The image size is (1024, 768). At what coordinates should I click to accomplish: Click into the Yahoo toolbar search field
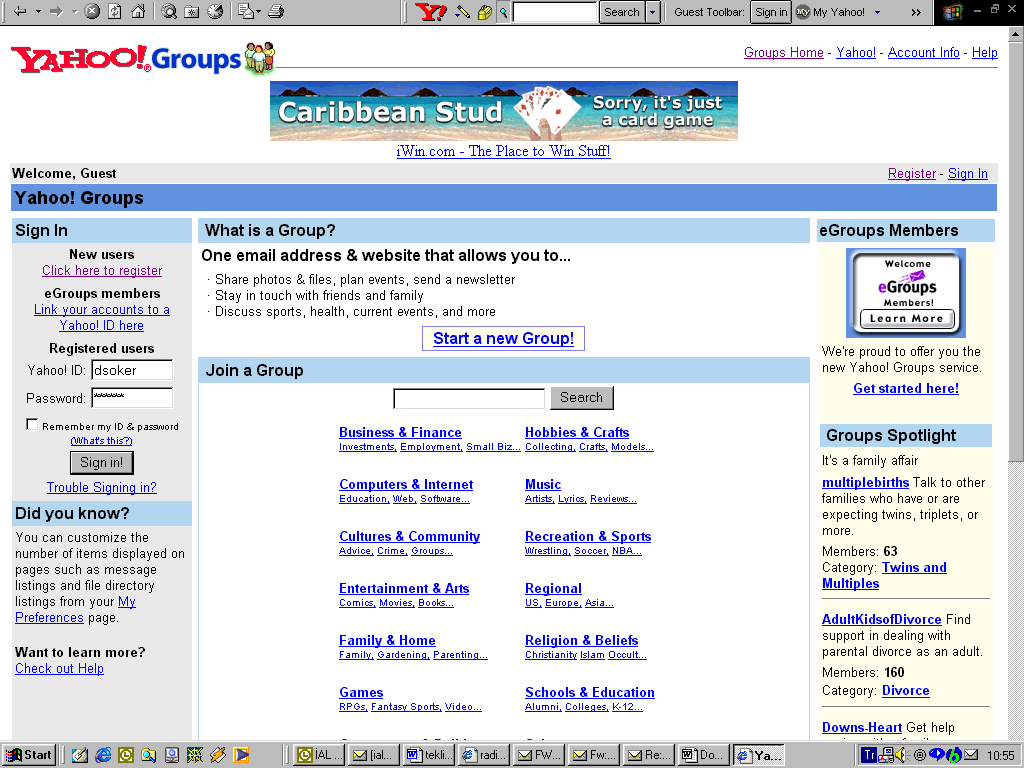pos(555,12)
